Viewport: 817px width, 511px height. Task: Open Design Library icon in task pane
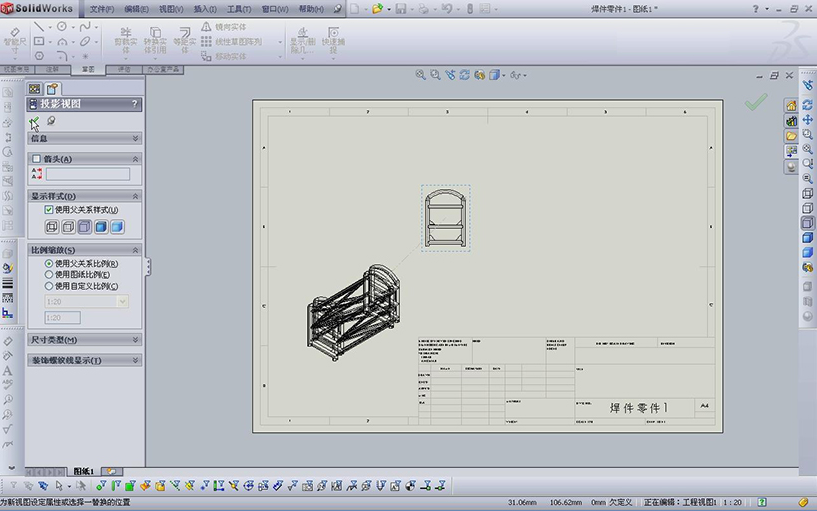click(x=791, y=121)
